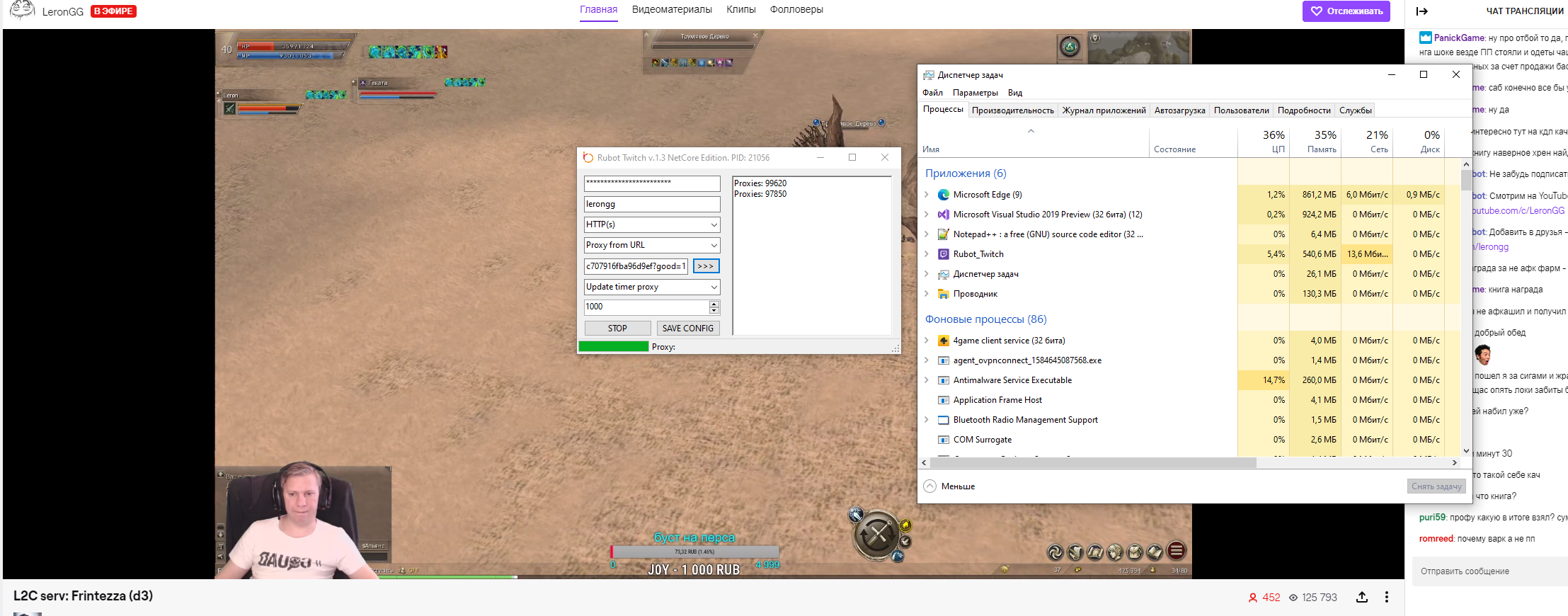1568x616 pixels.
Task: Switch to the Производительность tab
Action: (x=1012, y=110)
